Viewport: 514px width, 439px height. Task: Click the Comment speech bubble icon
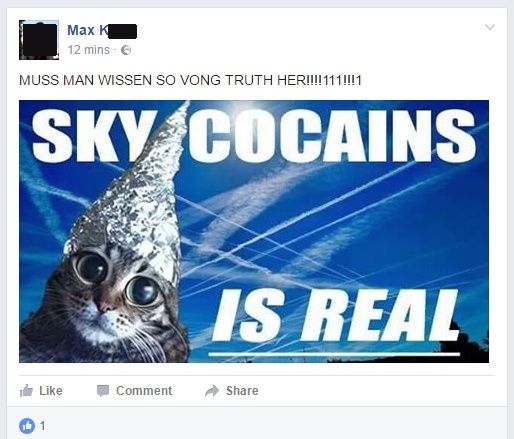click(x=103, y=391)
